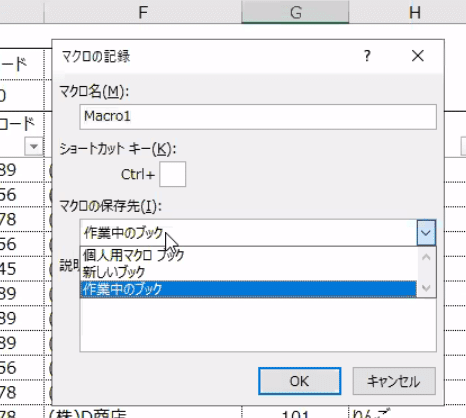Select column F header
Viewport: 466px width, 418px height.
tap(143, 12)
